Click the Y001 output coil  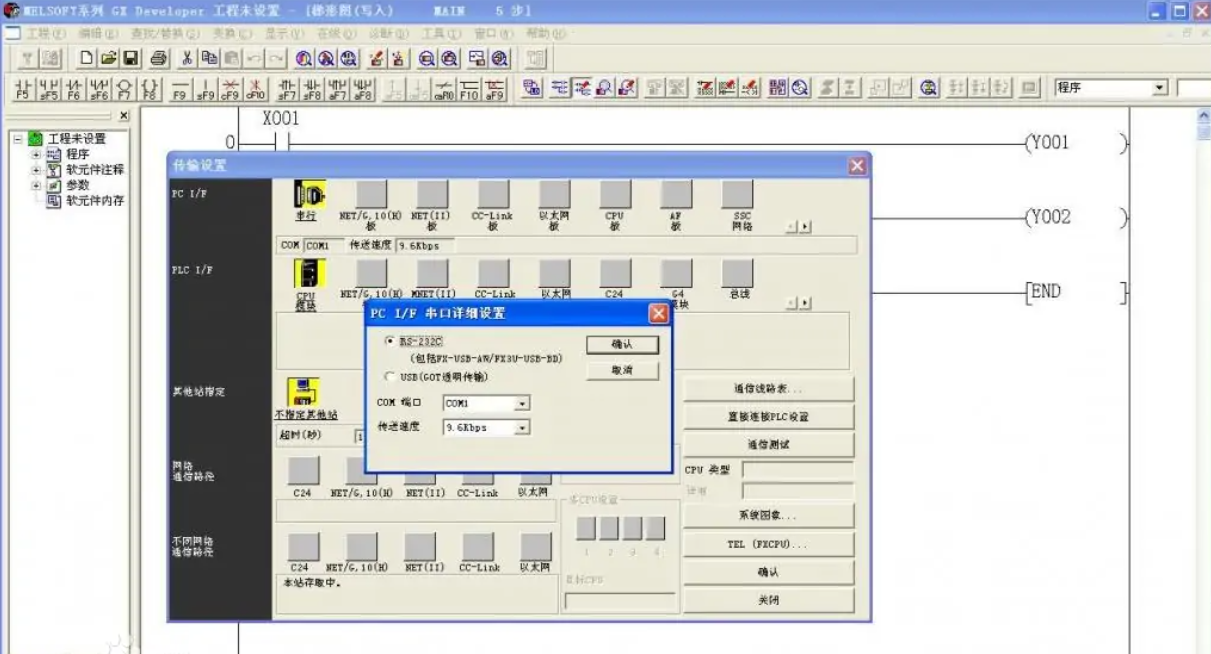click(1077, 143)
